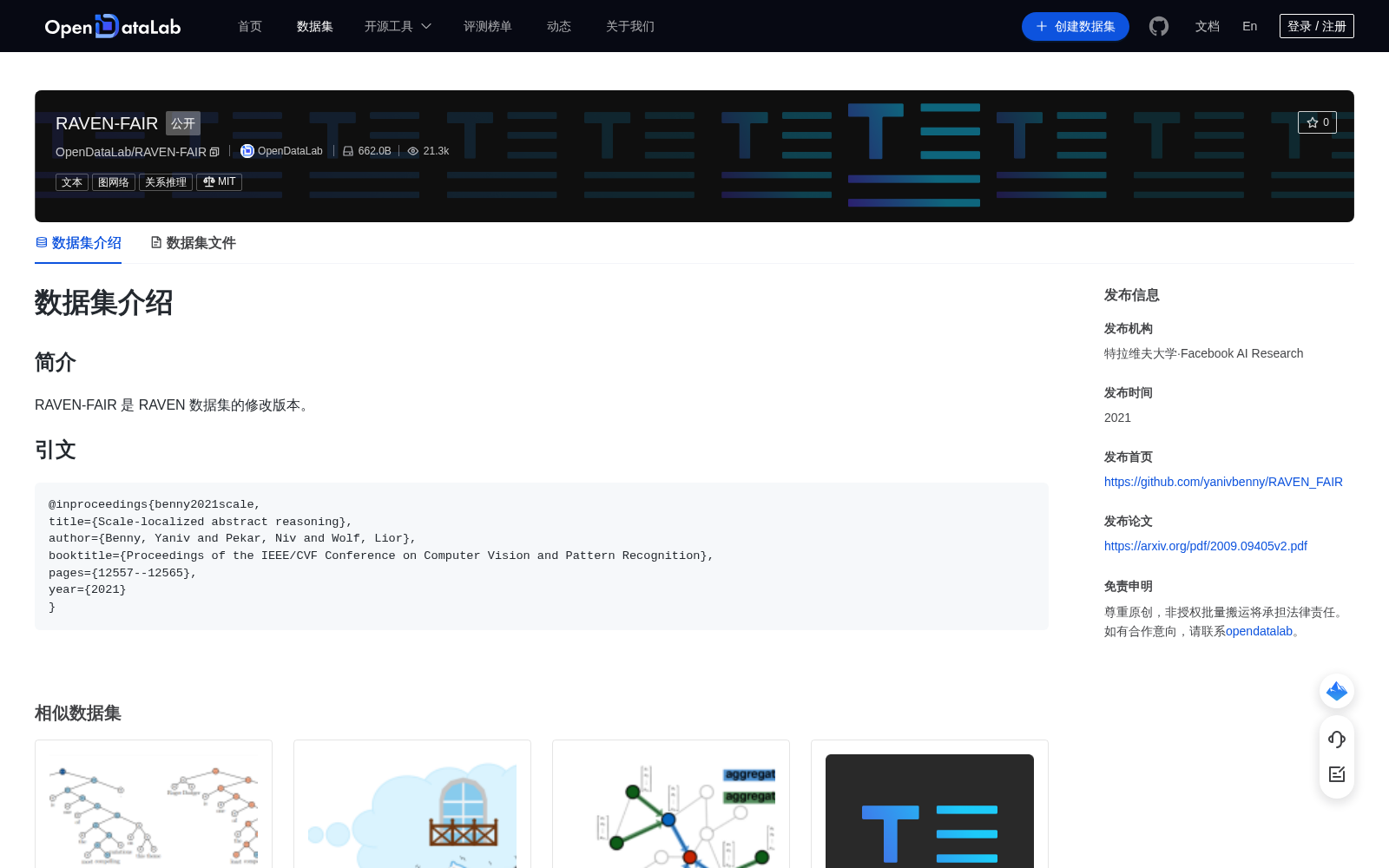1389x868 pixels.
Task: Click the 2021 release year value
Action: click(x=1117, y=418)
